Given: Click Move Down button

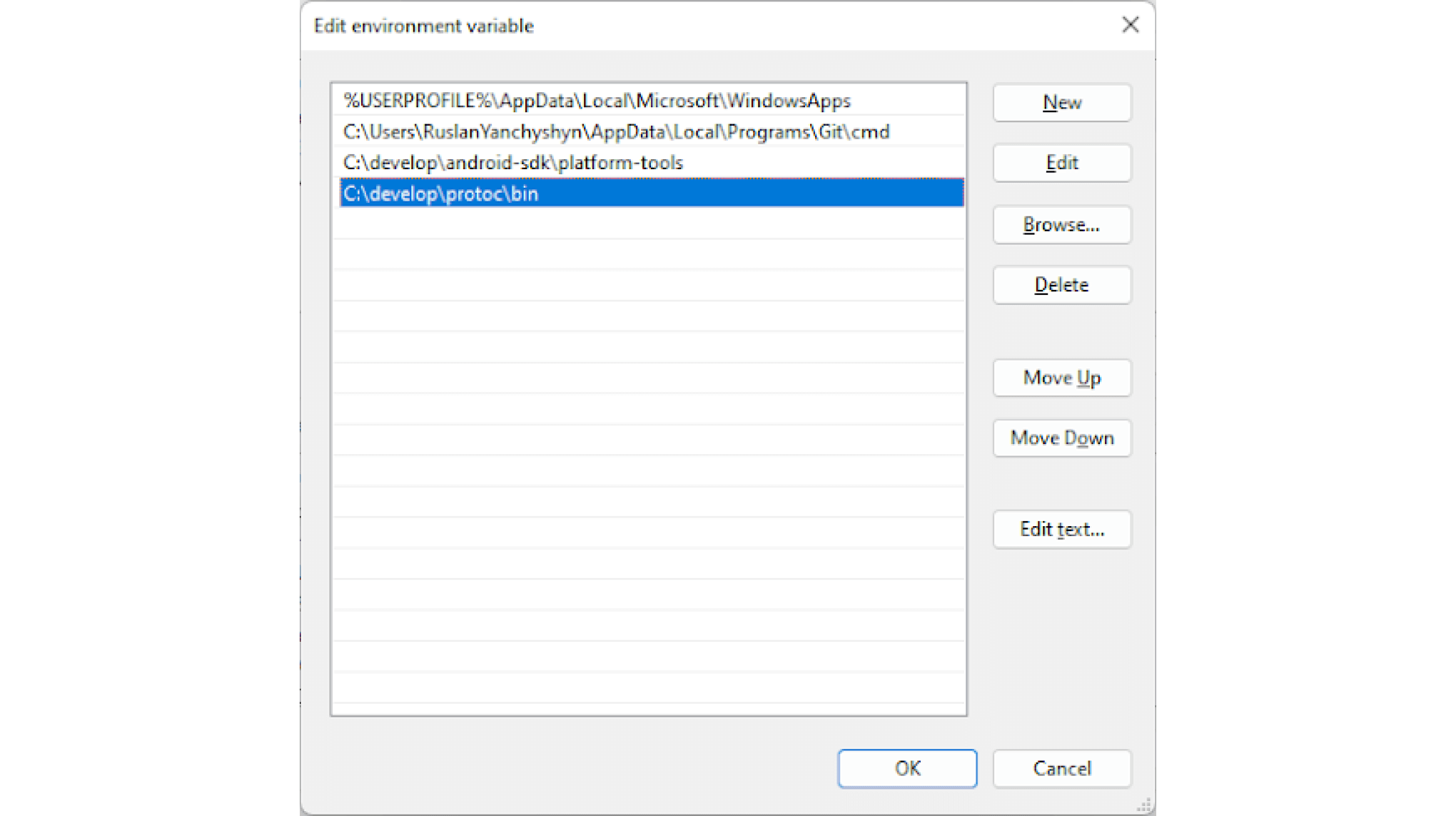Looking at the screenshot, I should [x=1061, y=438].
